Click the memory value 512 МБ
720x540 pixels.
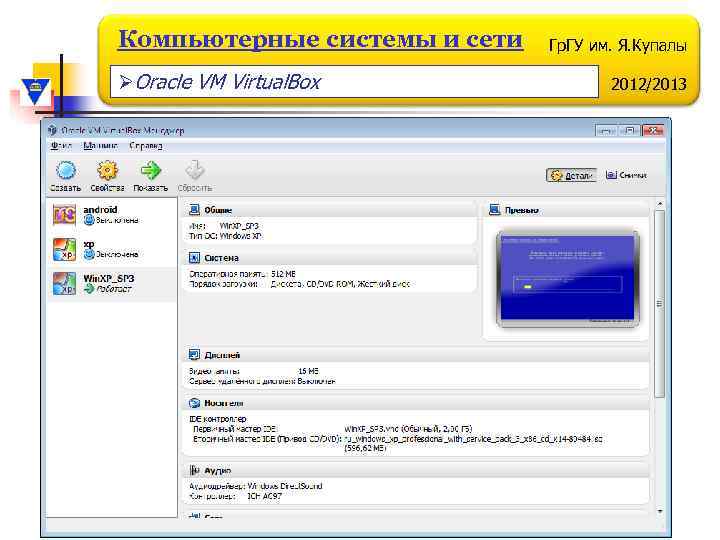pyautogui.click(x=283, y=274)
